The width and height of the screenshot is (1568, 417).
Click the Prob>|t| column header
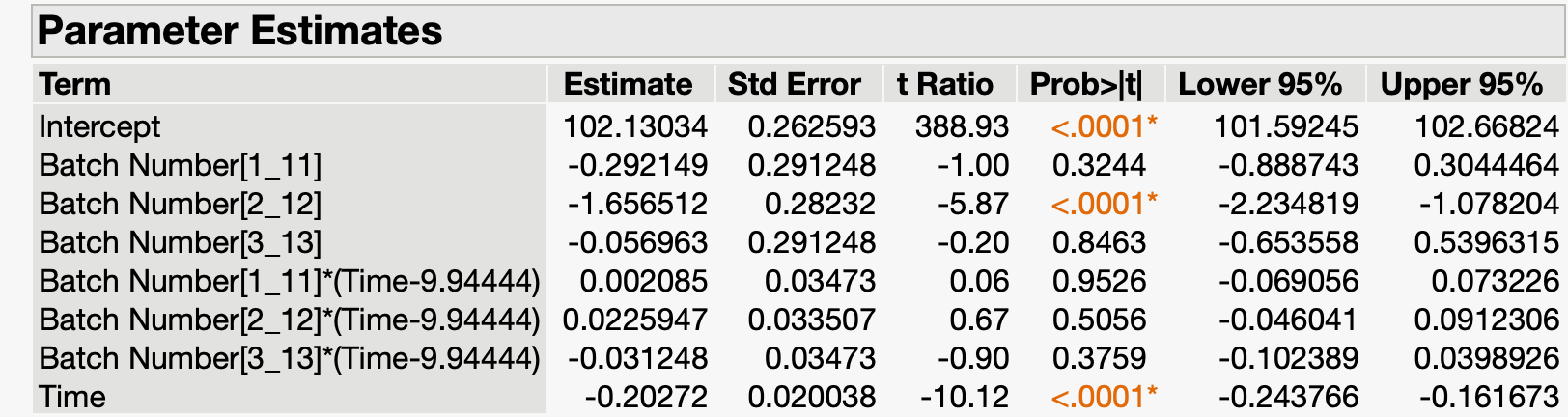pos(1086,85)
